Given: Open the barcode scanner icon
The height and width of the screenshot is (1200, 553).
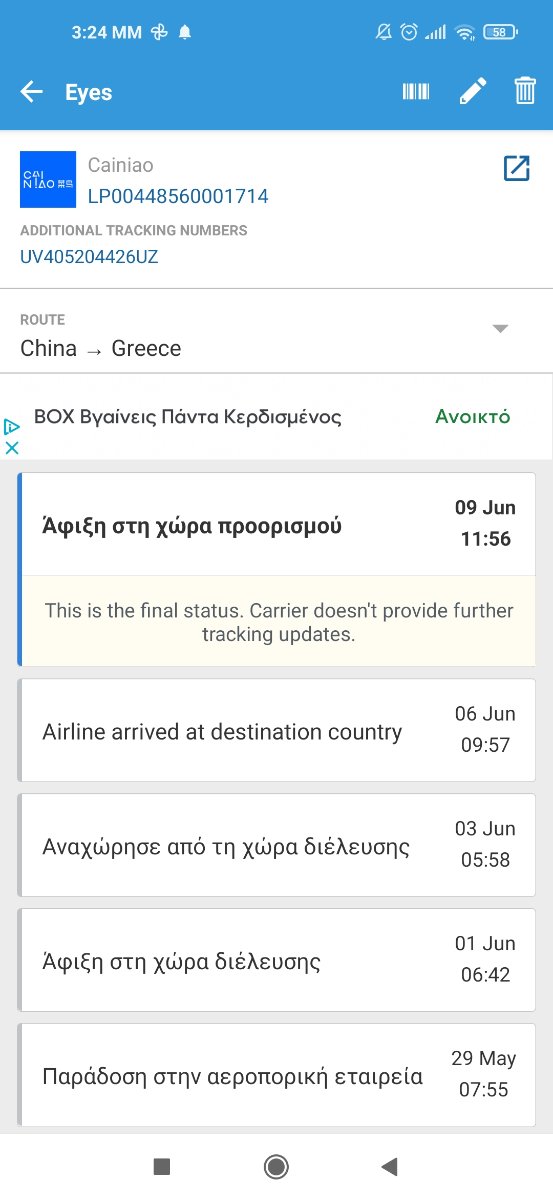Looking at the screenshot, I should pyautogui.click(x=416, y=92).
